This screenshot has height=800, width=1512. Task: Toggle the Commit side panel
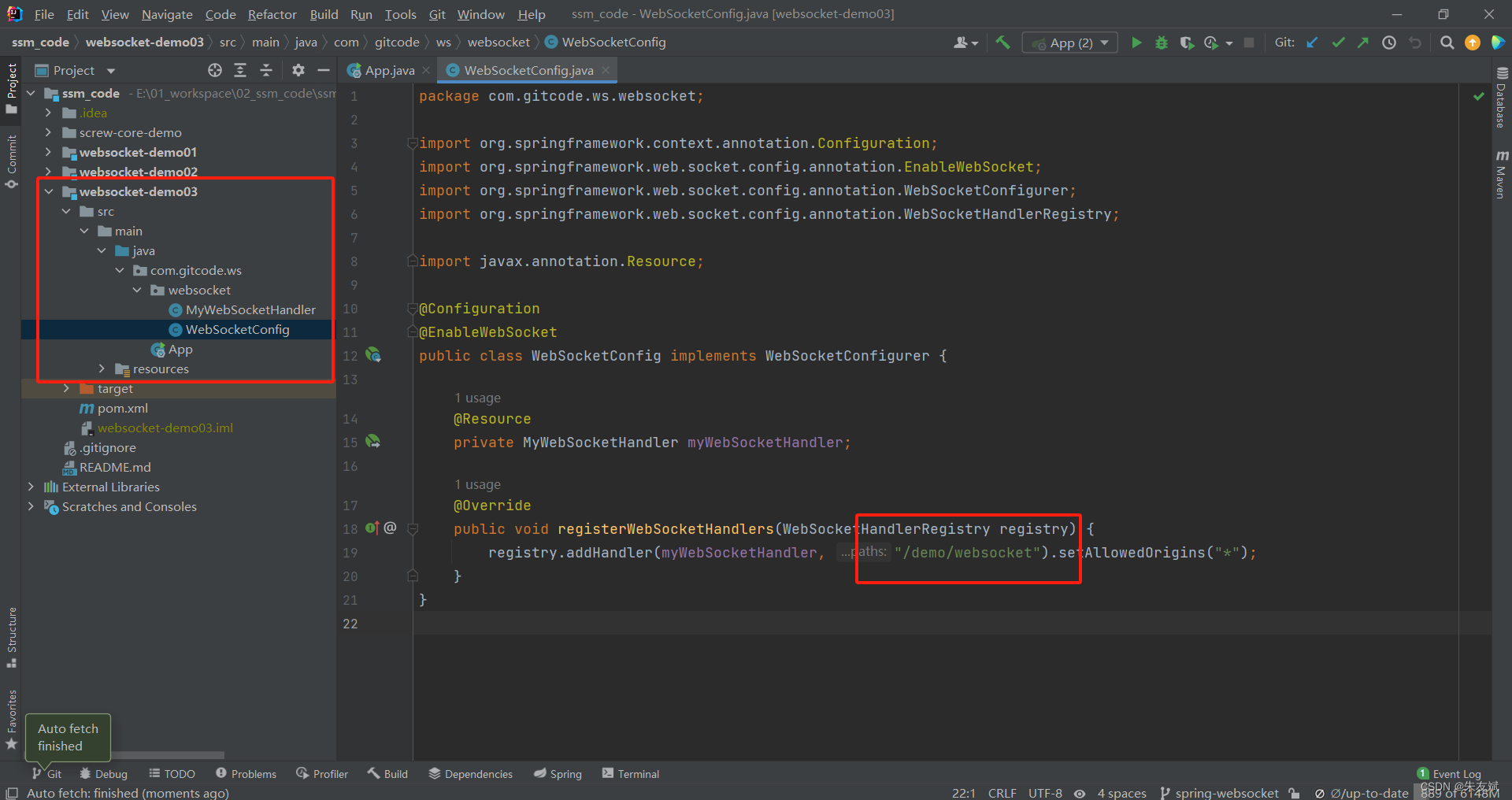point(11,161)
